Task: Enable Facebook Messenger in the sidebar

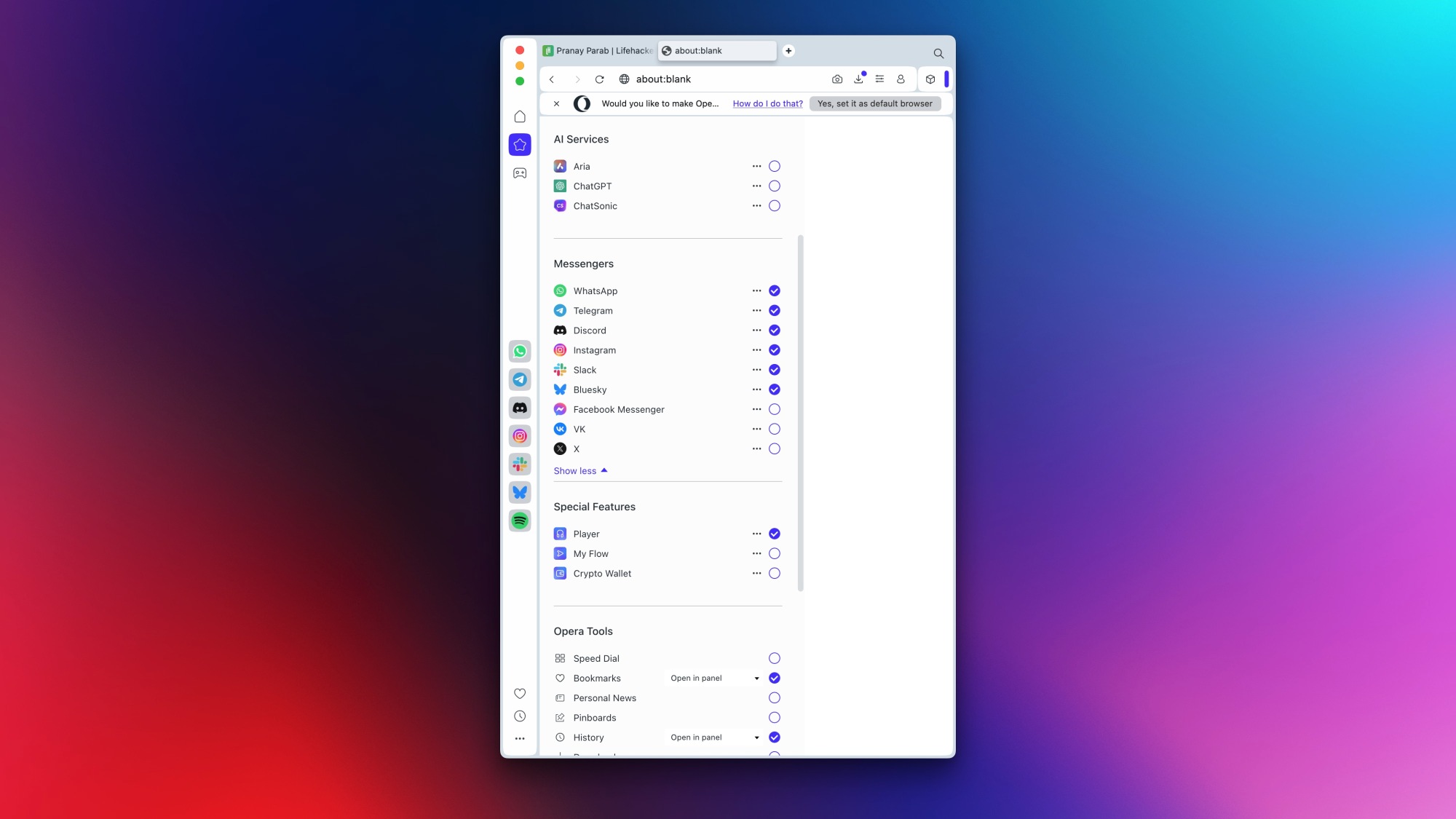Action: [x=775, y=410]
